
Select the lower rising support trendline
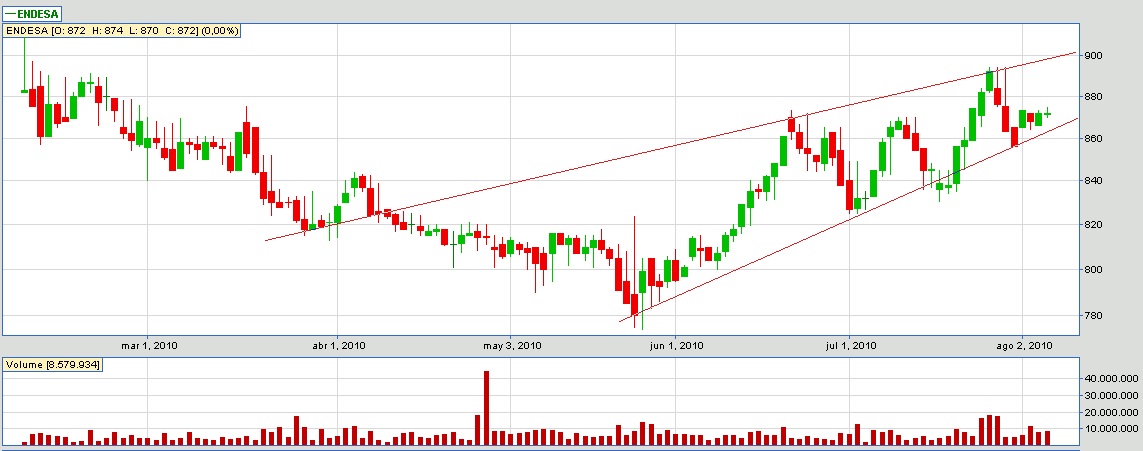[x=849, y=219]
